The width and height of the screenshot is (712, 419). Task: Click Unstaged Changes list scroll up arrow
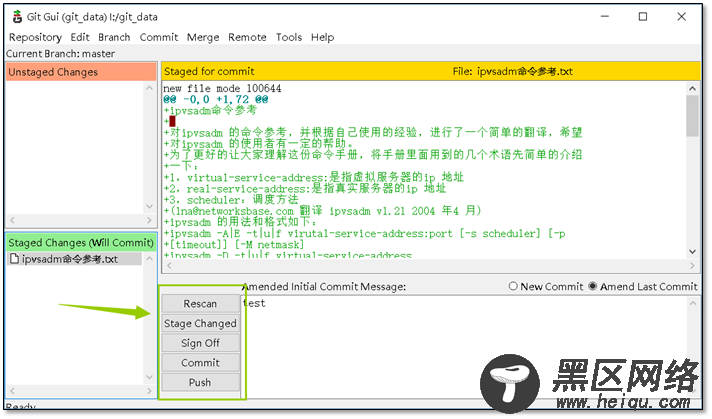pos(149,88)
